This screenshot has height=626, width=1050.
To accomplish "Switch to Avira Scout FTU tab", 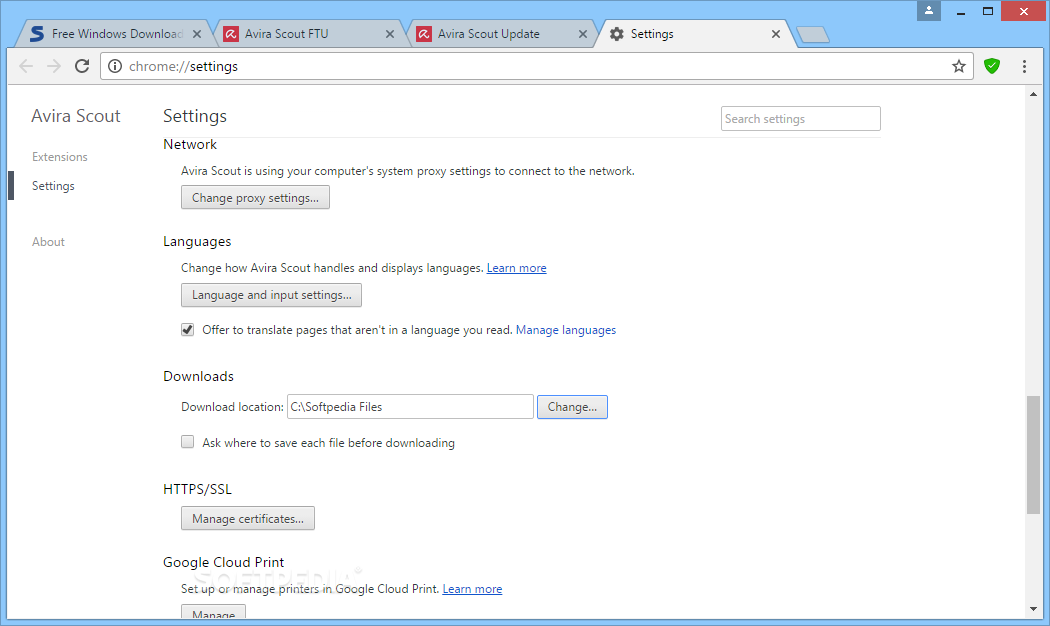I will point(305,34).
